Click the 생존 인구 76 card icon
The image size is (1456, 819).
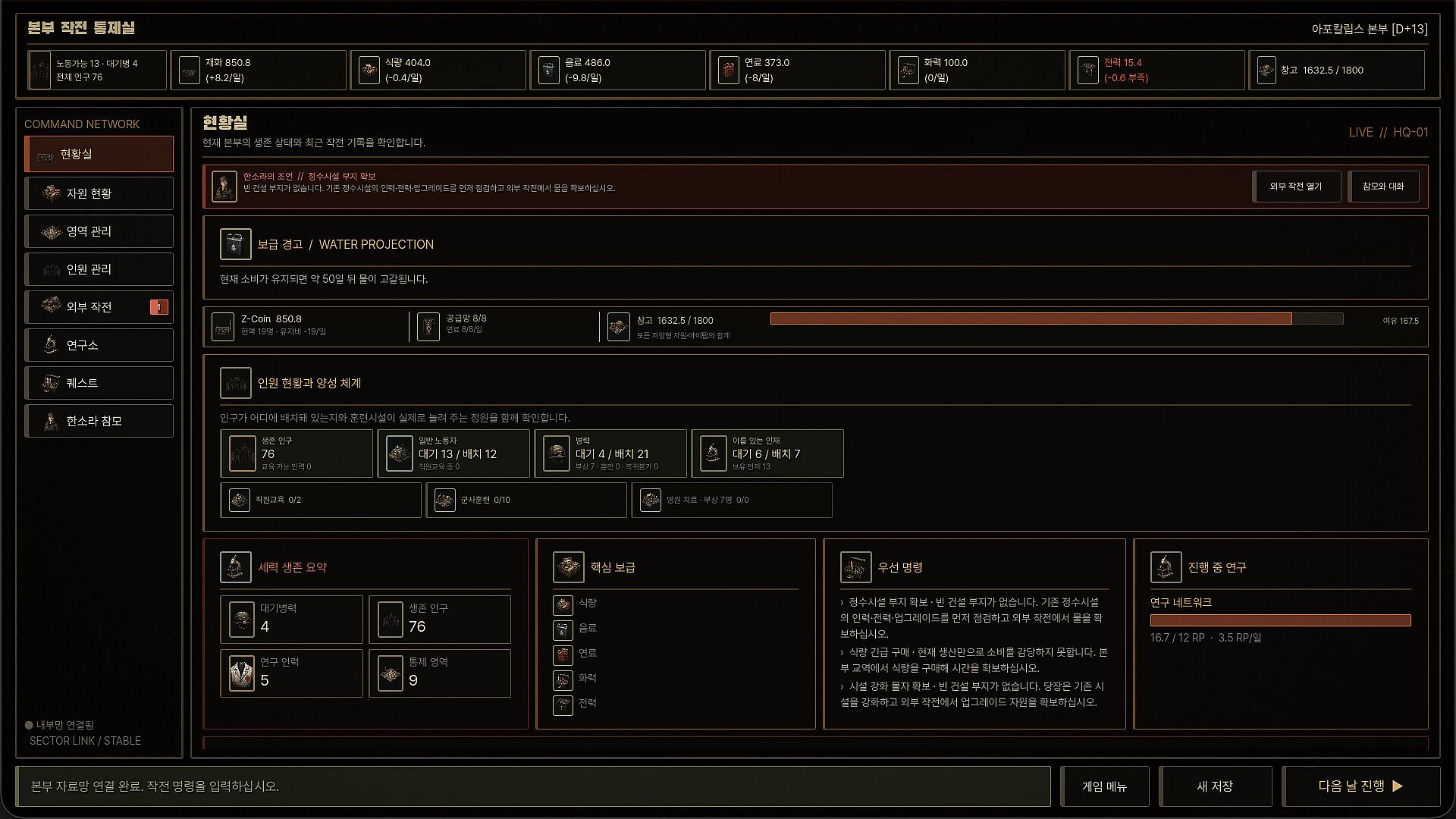242,453
